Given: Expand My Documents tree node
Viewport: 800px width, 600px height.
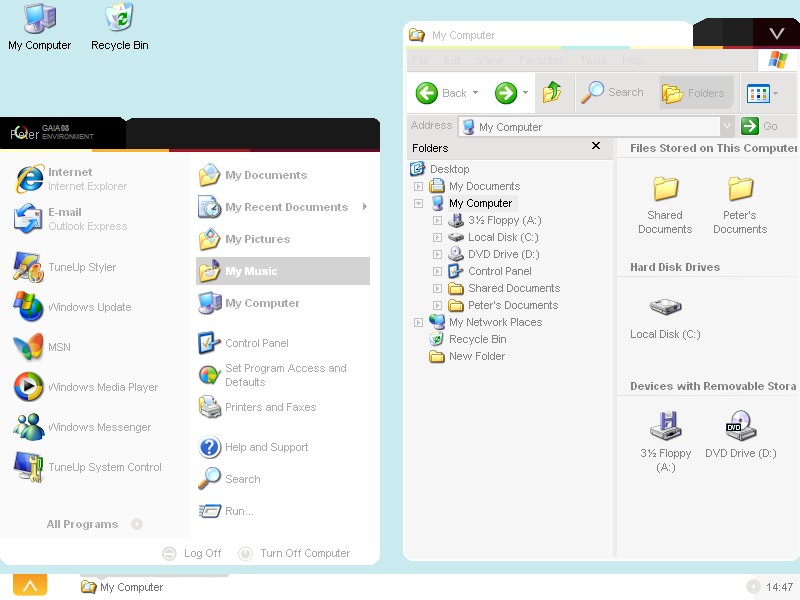Looking at the screenshot, I should pos(418,186).
